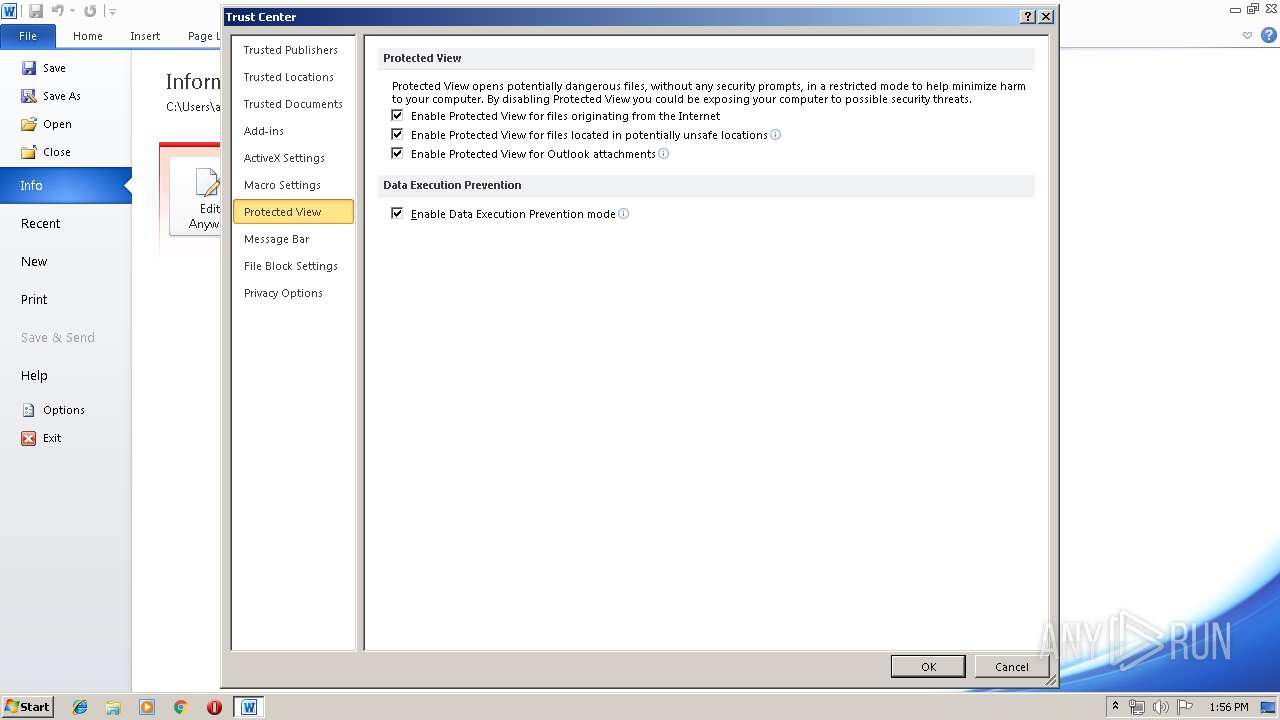Toggle Protected View for unsafe locations checkbox

(397, 134)
